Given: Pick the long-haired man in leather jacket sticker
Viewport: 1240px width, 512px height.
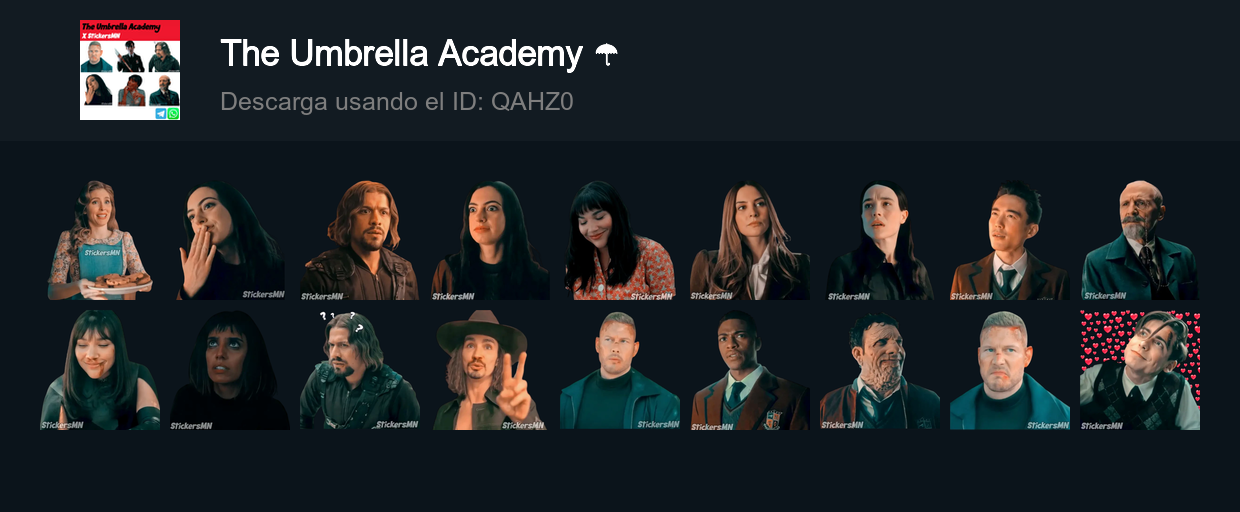Looking at the screenshot, I should 360,240.
